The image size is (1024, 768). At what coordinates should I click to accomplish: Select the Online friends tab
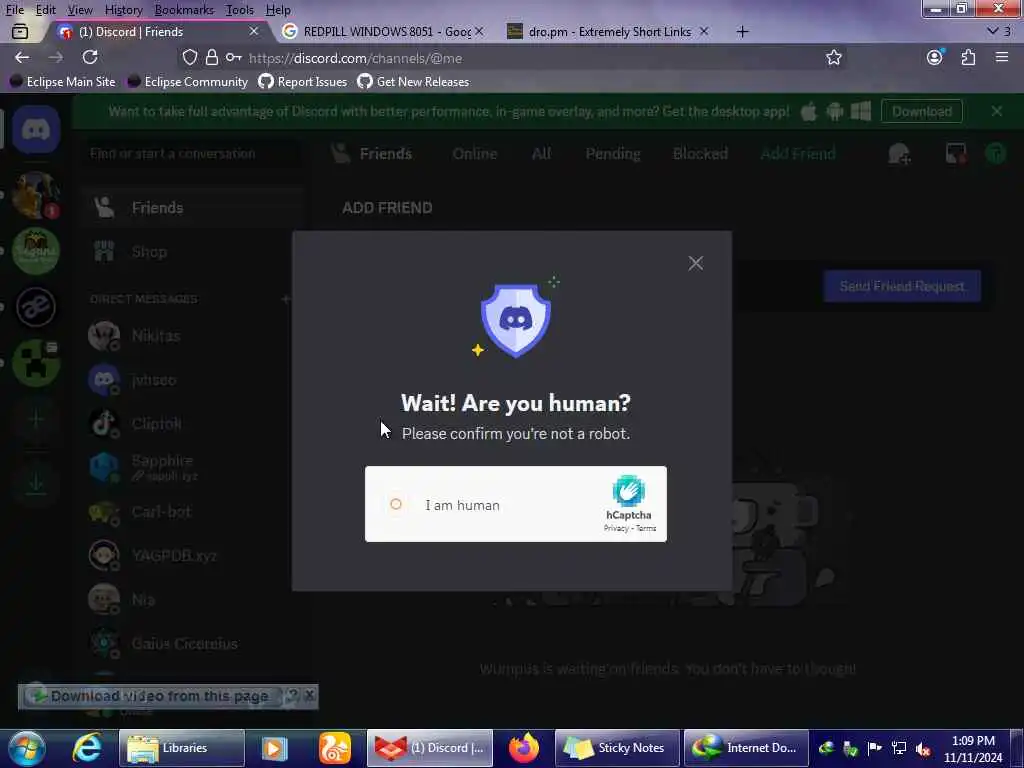tap(475, 154)
